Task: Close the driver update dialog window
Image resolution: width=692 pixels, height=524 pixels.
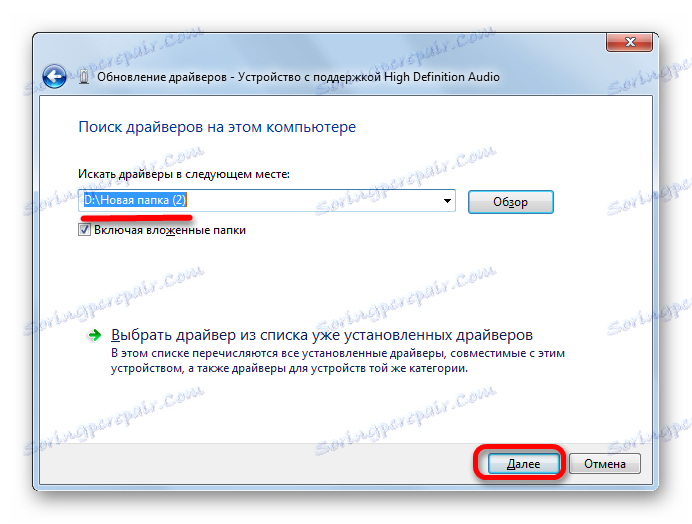Action: pyautogui.click(x=630, y=42)
